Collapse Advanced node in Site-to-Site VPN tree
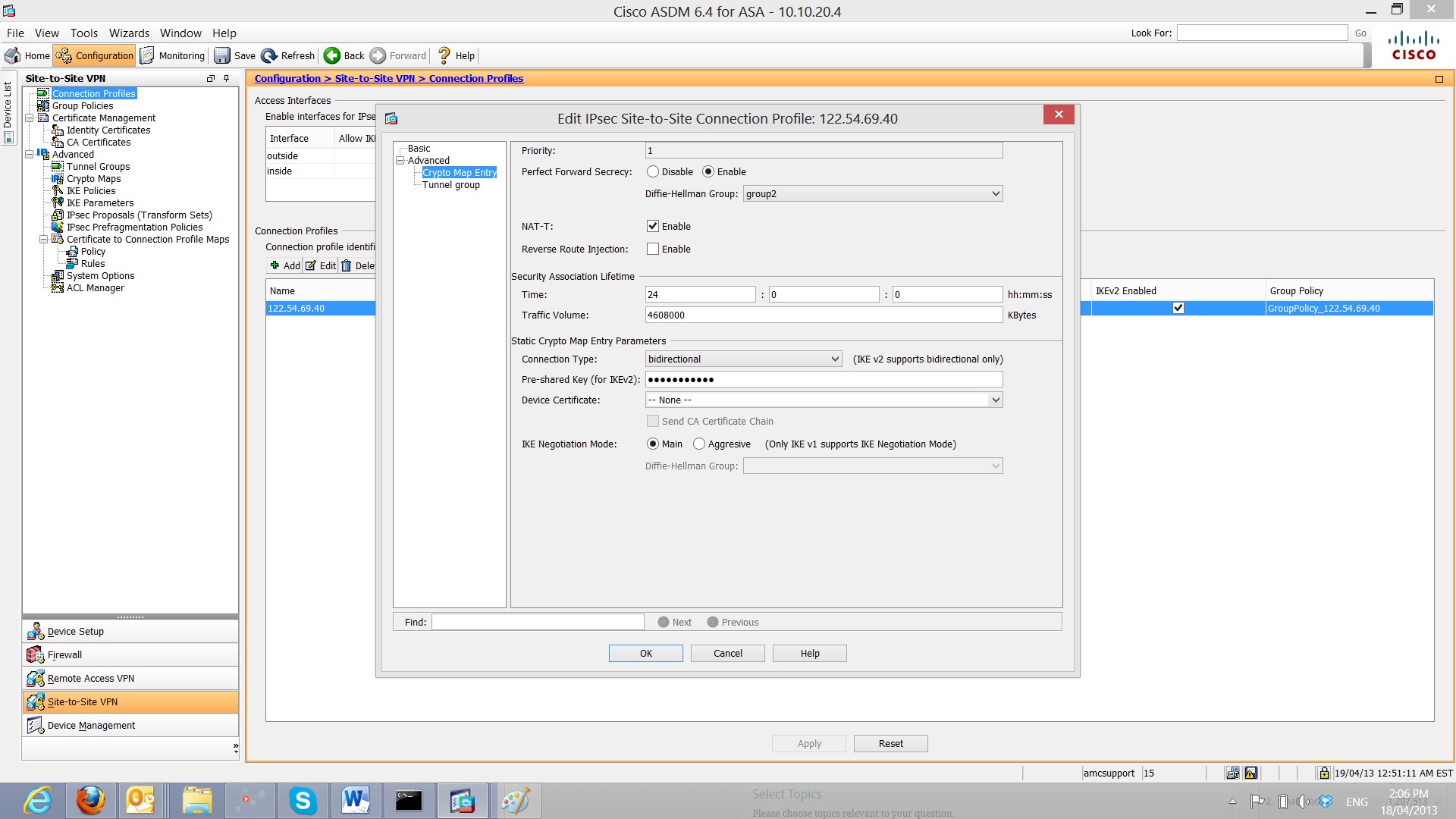Screen dimensions: 1456x819 [30, 155]
